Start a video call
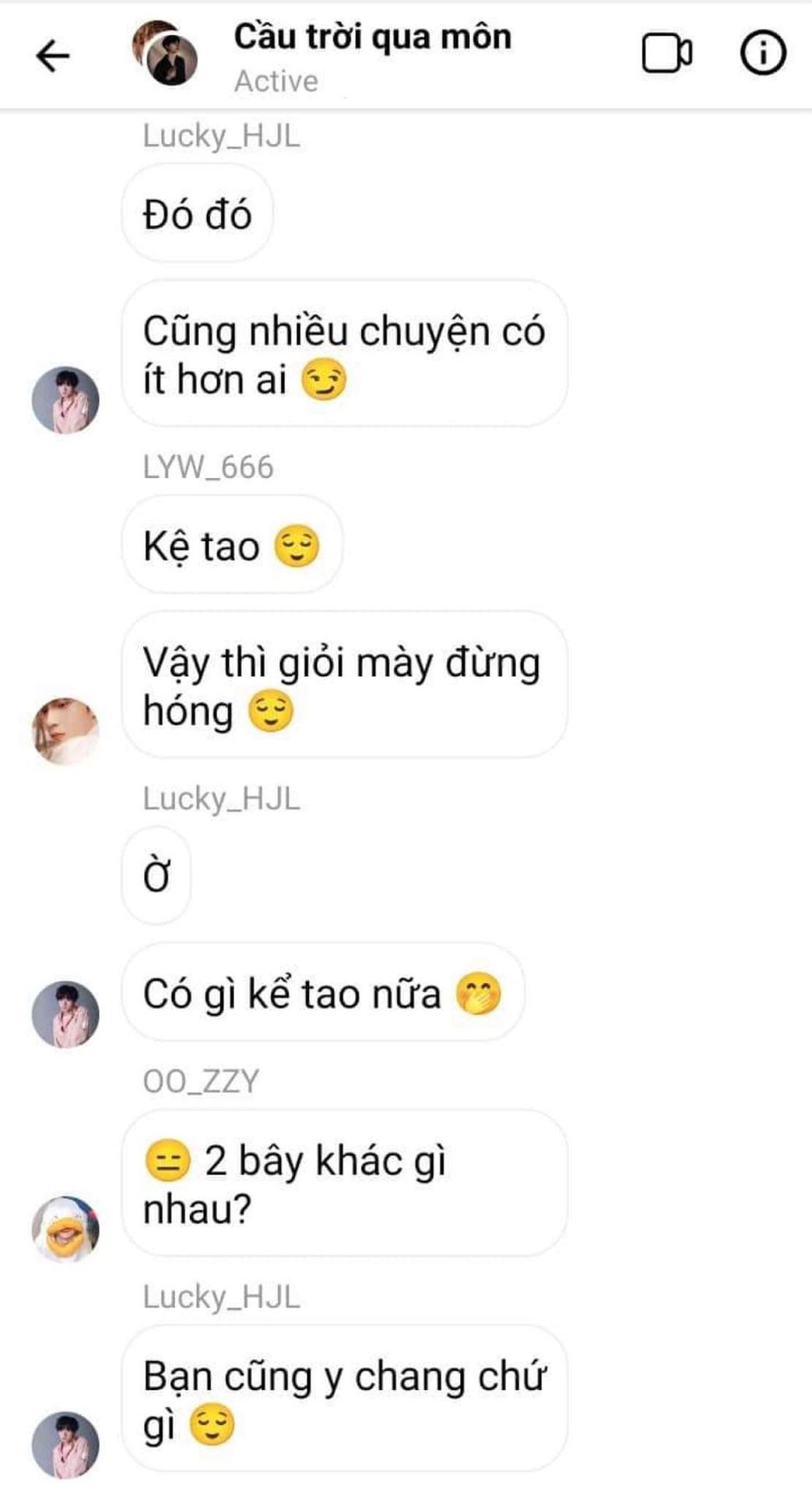The image size is (812, 1495). [666, 55]
